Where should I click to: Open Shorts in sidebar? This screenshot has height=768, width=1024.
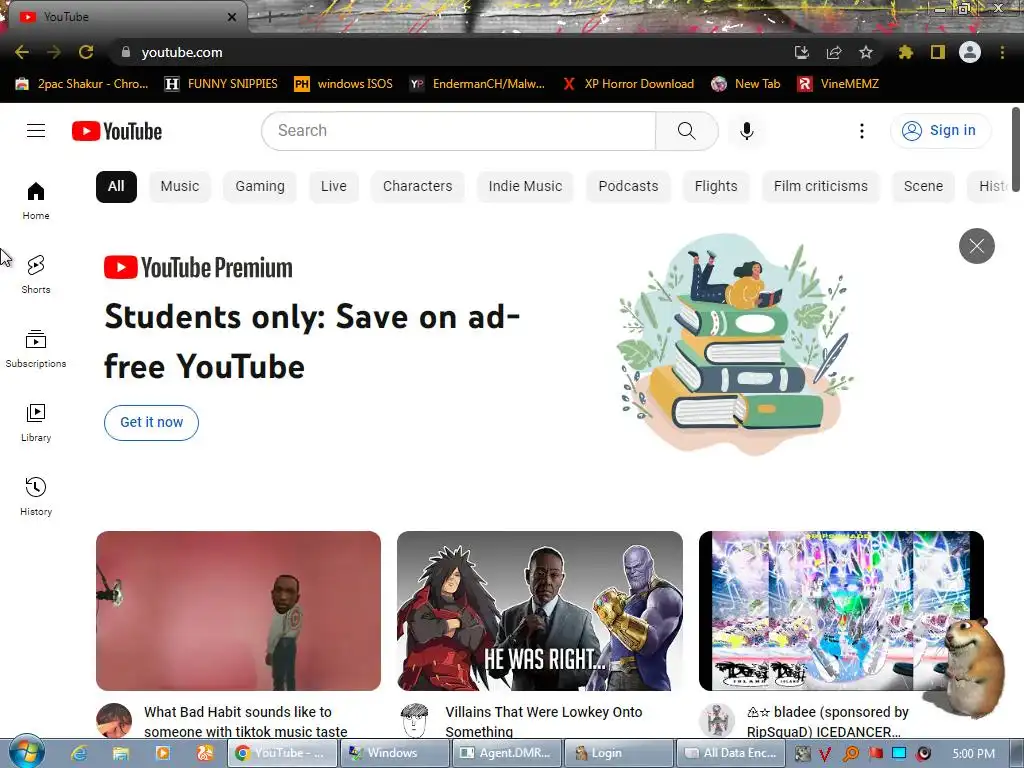(36, 274)
